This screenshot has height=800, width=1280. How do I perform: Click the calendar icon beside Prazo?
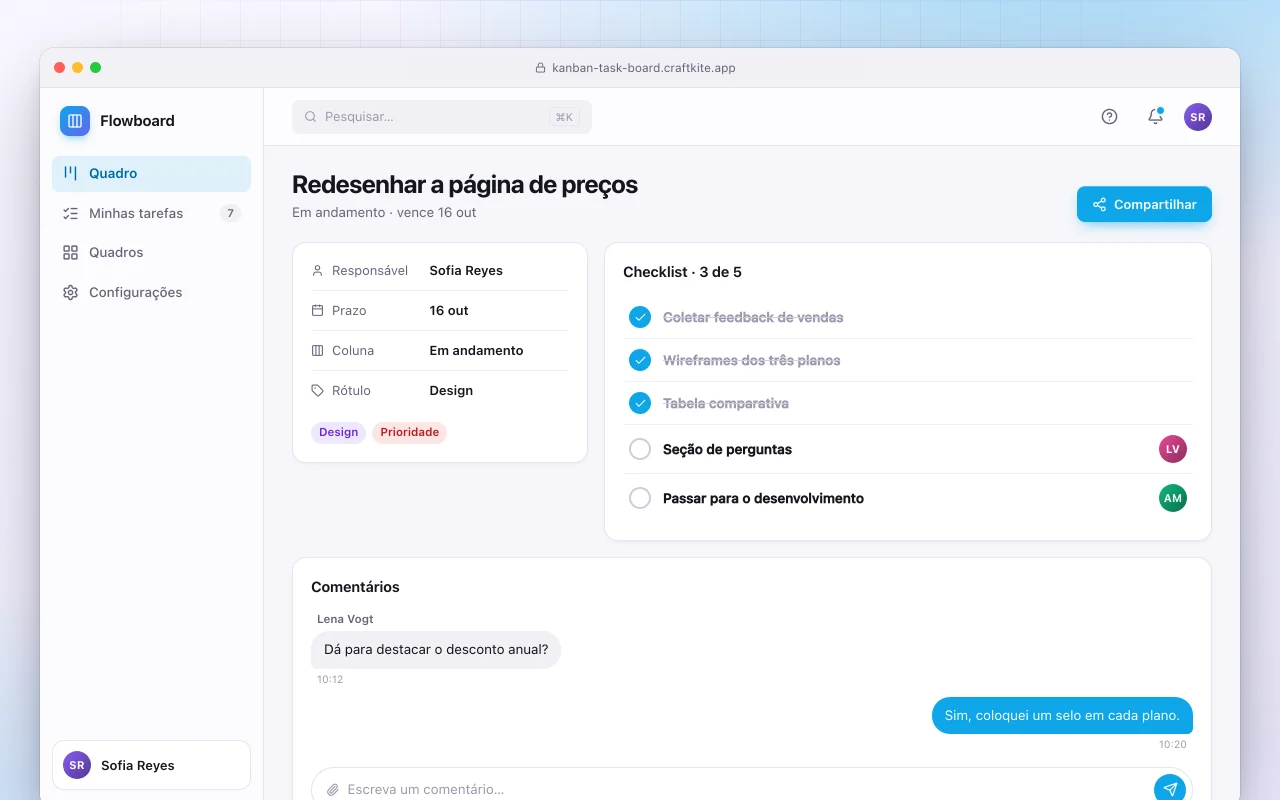click(x=318, y=311)
